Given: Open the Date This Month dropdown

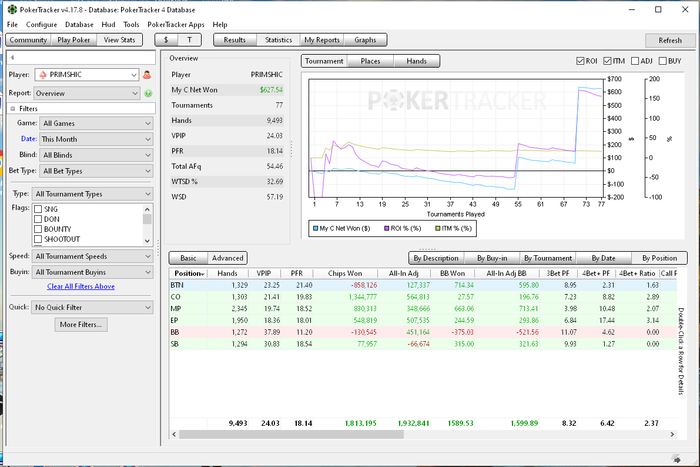Looking at the screenshot, I should pyautogui.click(x=96, y=139).
